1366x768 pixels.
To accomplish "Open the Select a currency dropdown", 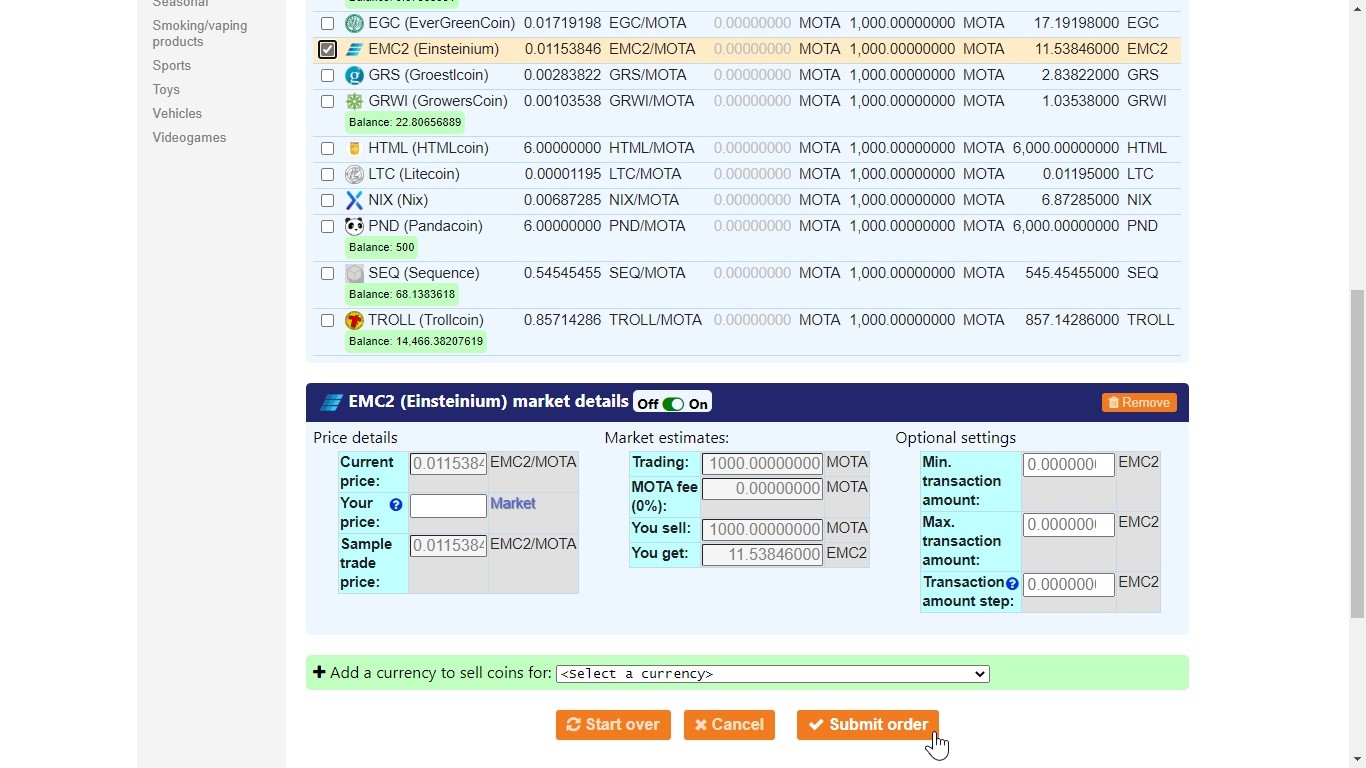I will pyautogui.click(x=772, y=674).
